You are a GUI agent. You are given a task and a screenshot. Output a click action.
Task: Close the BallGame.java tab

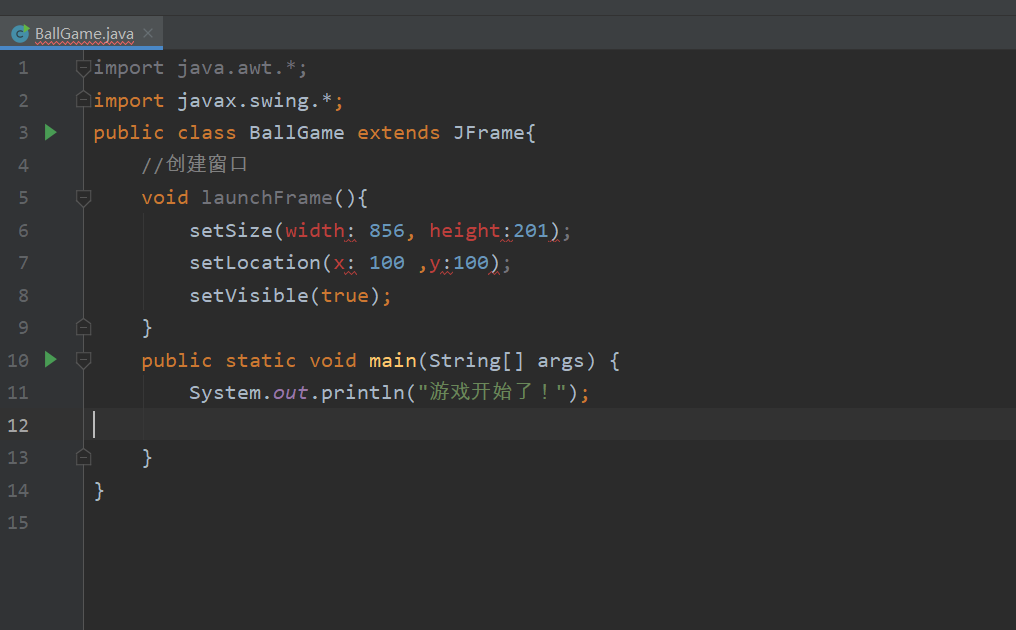148,33
